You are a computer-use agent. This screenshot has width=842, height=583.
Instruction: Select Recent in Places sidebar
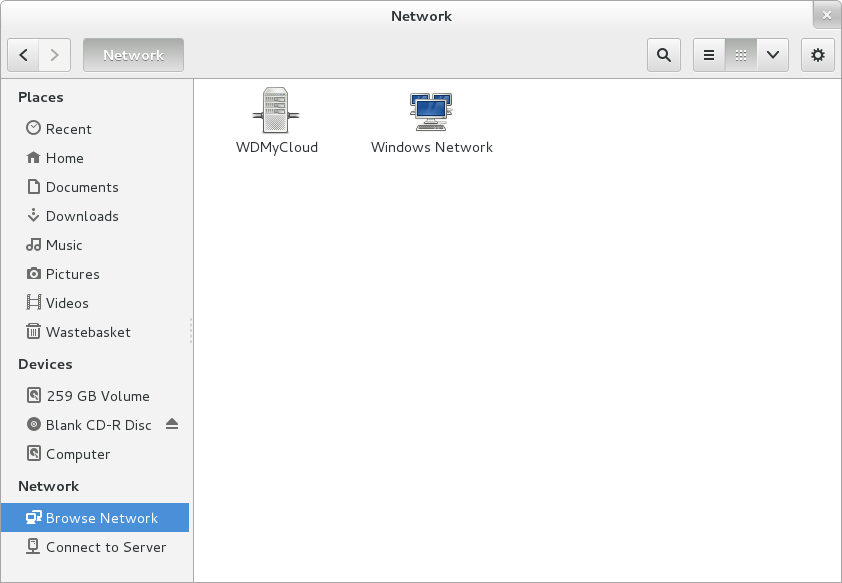(x=68, y=129)
